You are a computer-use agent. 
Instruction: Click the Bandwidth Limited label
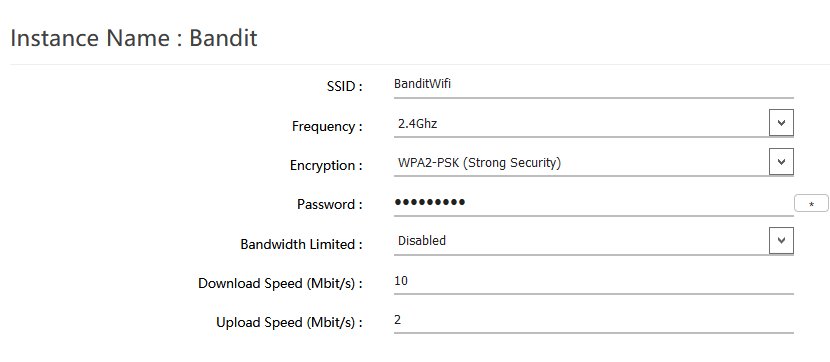click(x=302, y=245)
